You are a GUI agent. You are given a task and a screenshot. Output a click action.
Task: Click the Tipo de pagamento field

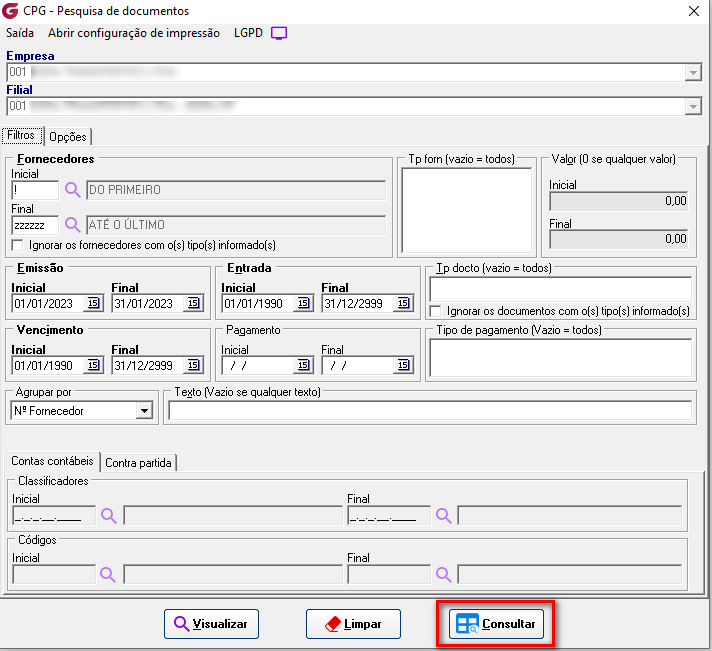click(x=560, y=357)
